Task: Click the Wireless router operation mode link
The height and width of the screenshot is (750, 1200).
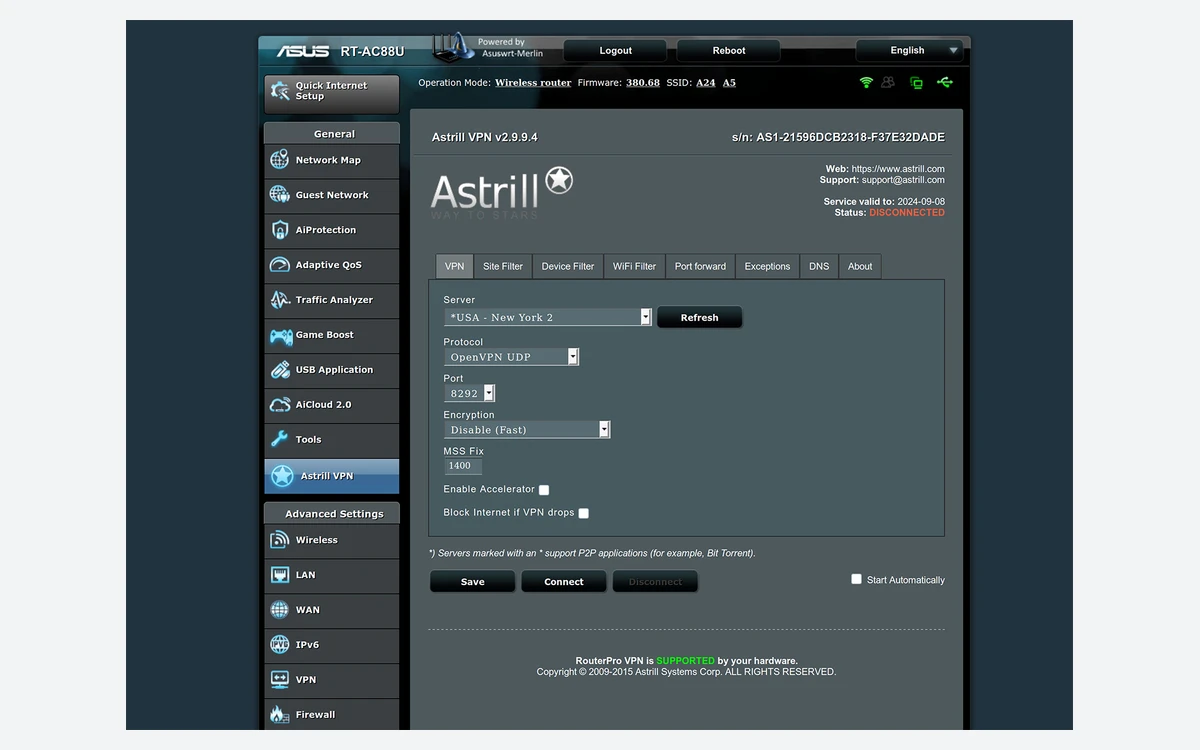Action: coord(533,83)
